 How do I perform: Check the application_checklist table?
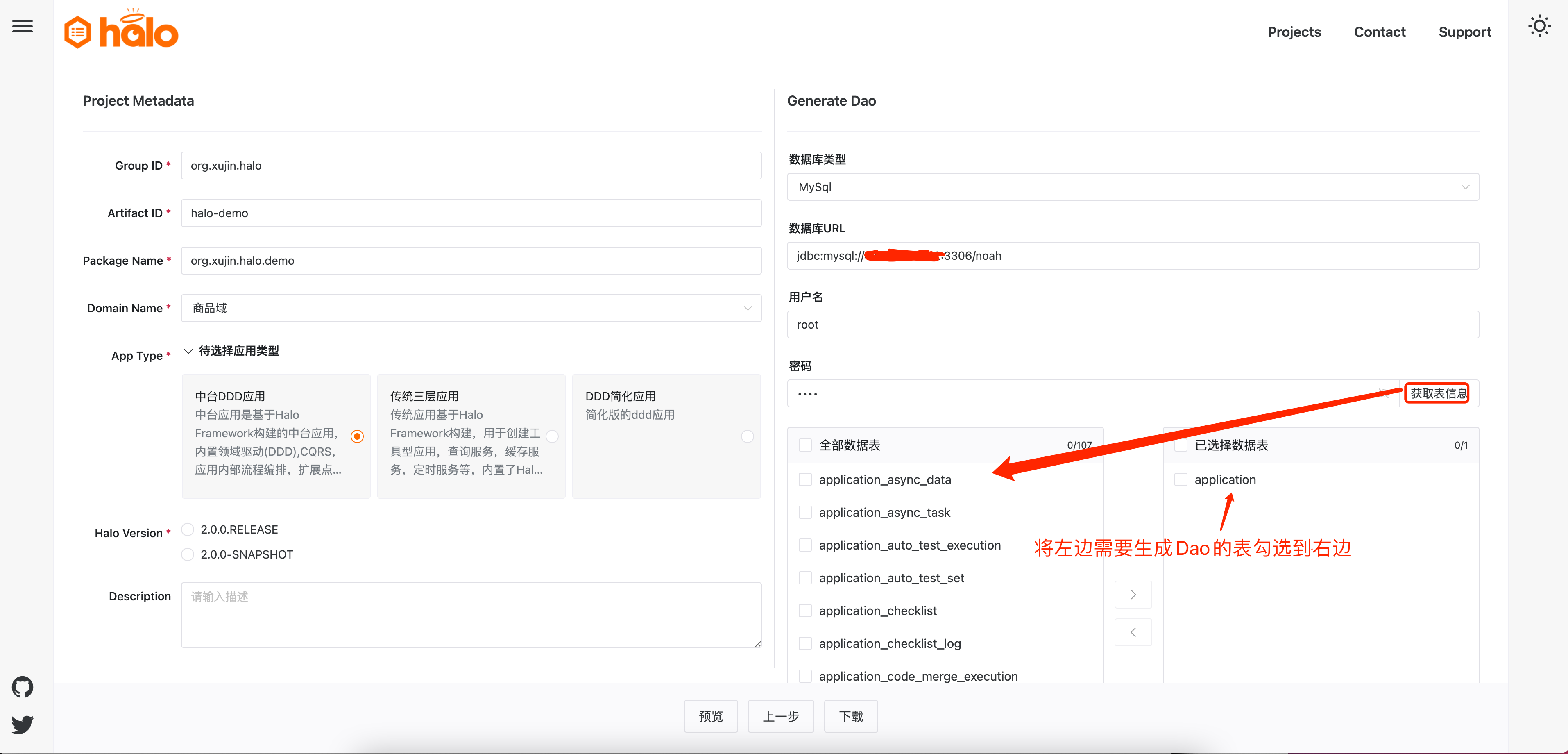[x=805, y=611]
